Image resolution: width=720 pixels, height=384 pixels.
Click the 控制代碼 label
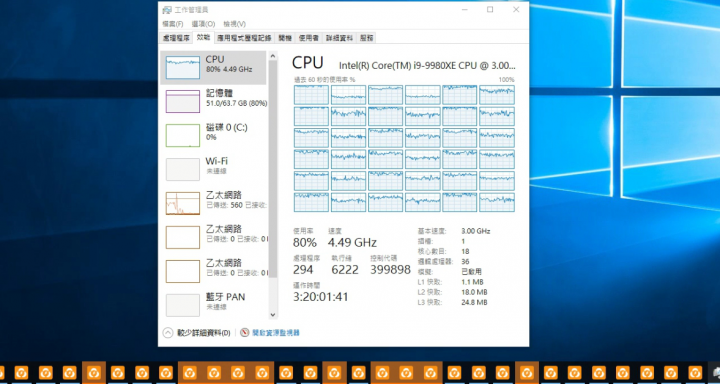(383, 258)
